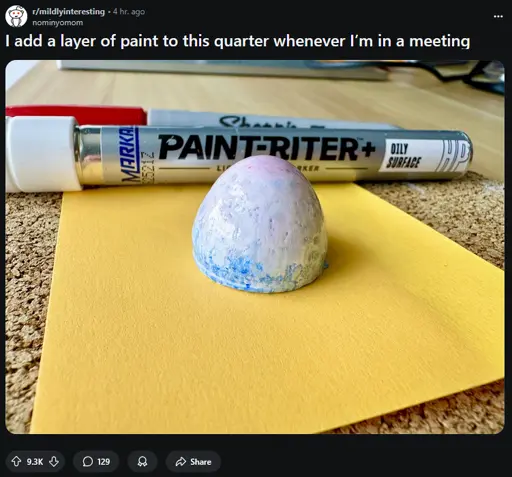
Task: Click the '4 hr. ago' timestamp
Action: [x=129, y=12]
